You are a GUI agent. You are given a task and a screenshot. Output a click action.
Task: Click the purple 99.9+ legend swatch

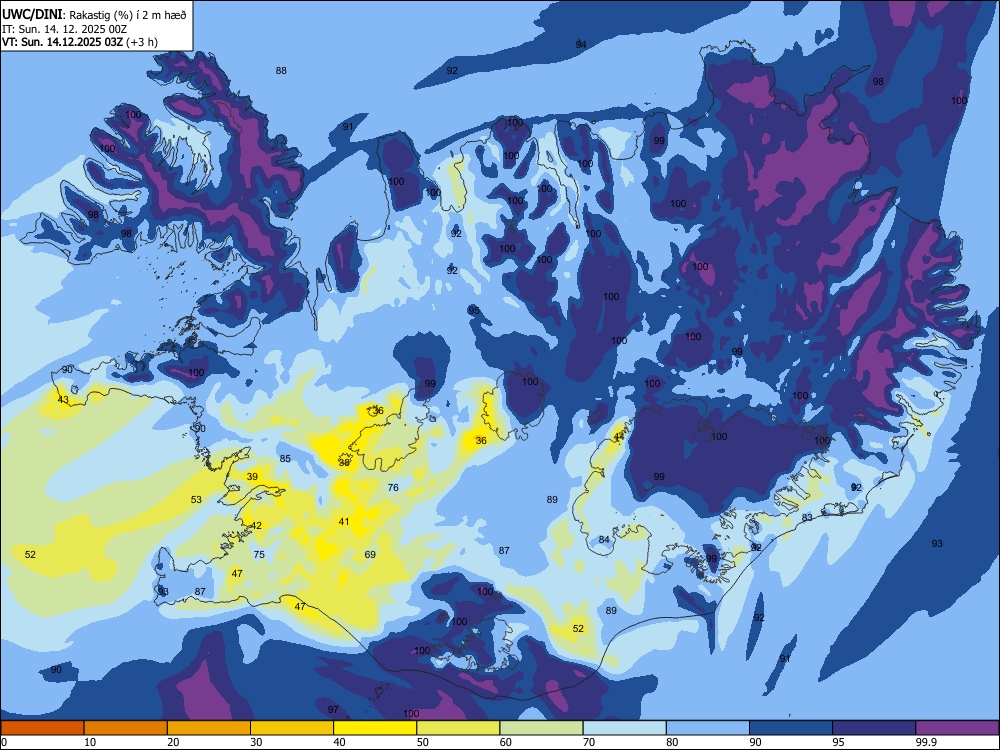[957, 728]
